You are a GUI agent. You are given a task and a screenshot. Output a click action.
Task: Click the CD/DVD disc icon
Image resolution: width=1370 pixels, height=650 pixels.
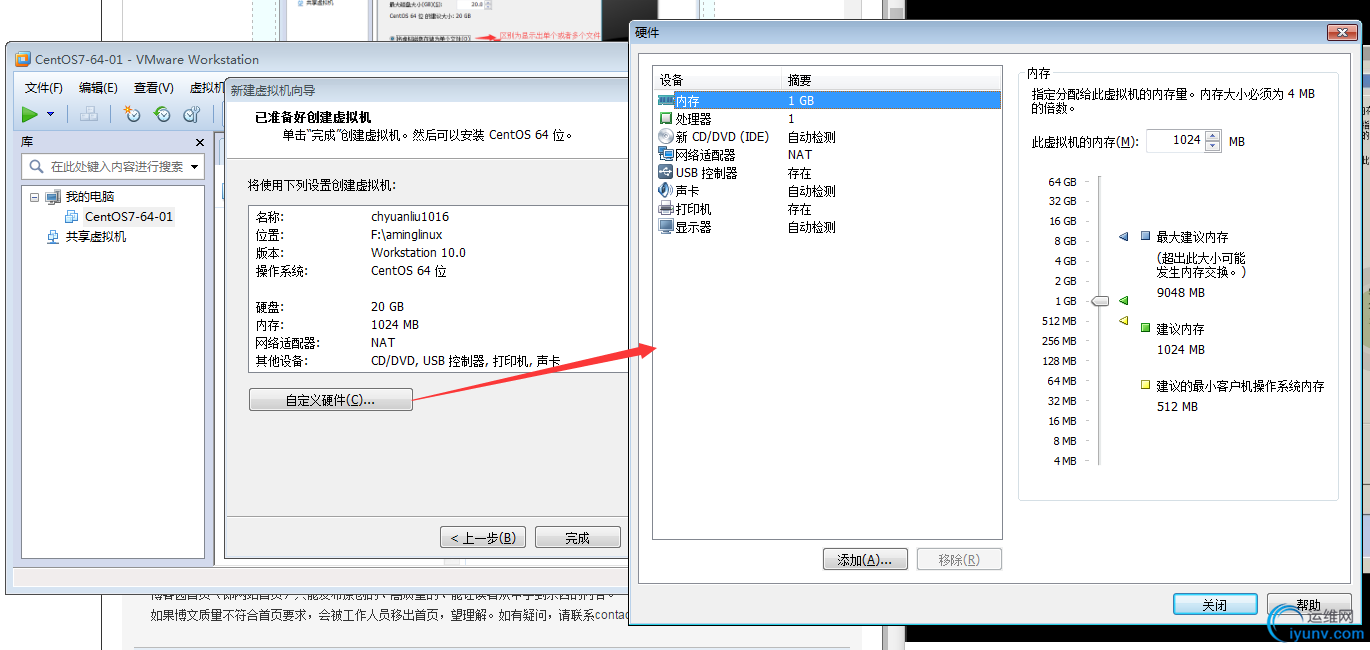tap(666, 137)
